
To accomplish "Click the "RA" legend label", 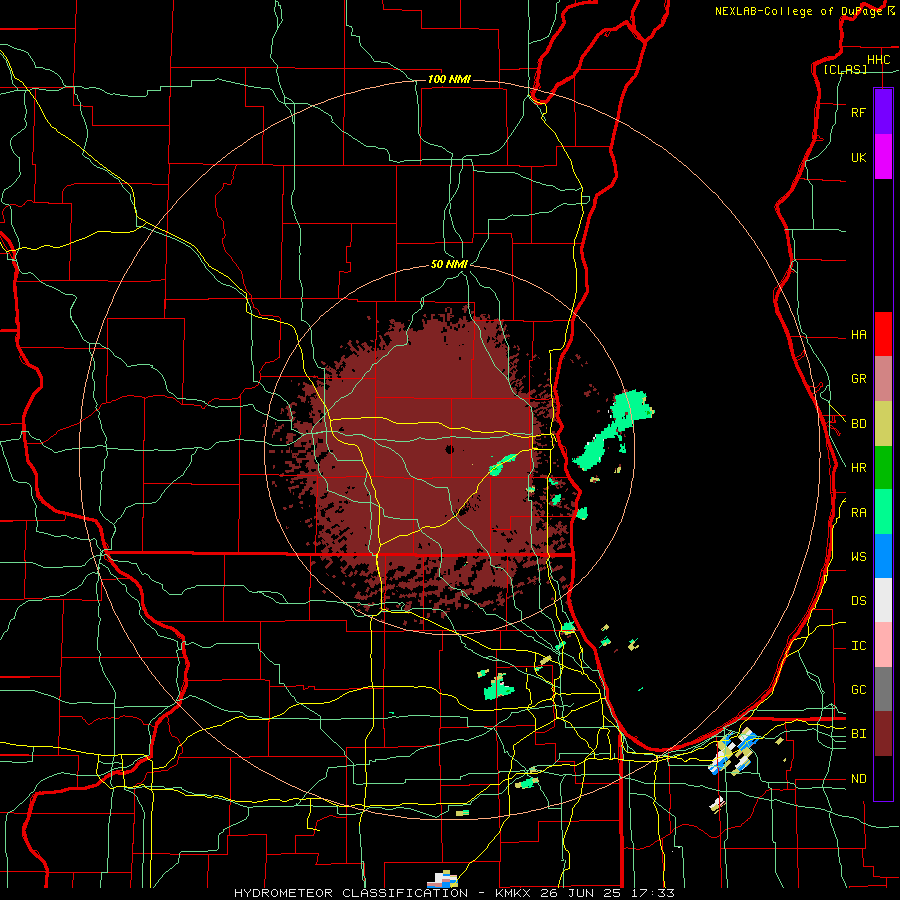I will 858,513.
